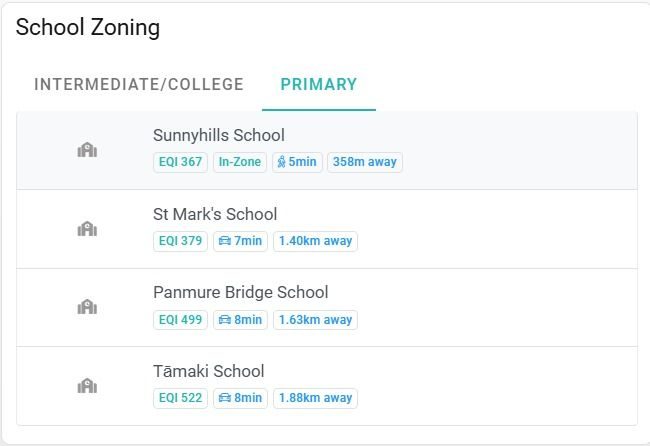Open the Panmure Bridge School name link
650x446 pixels.
[x=240, y=292]
